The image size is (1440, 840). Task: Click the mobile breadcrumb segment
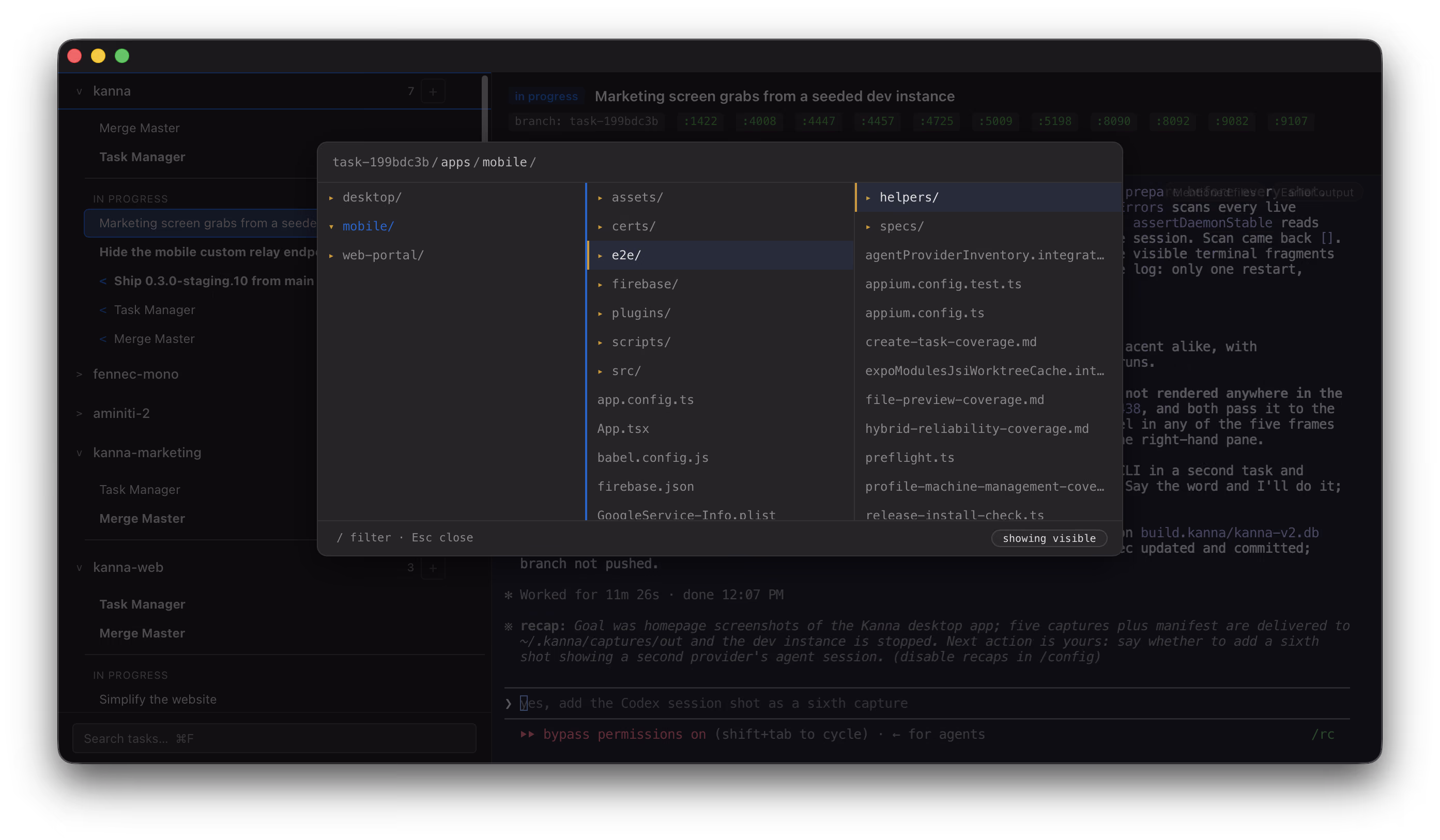[x=504, y=162]
